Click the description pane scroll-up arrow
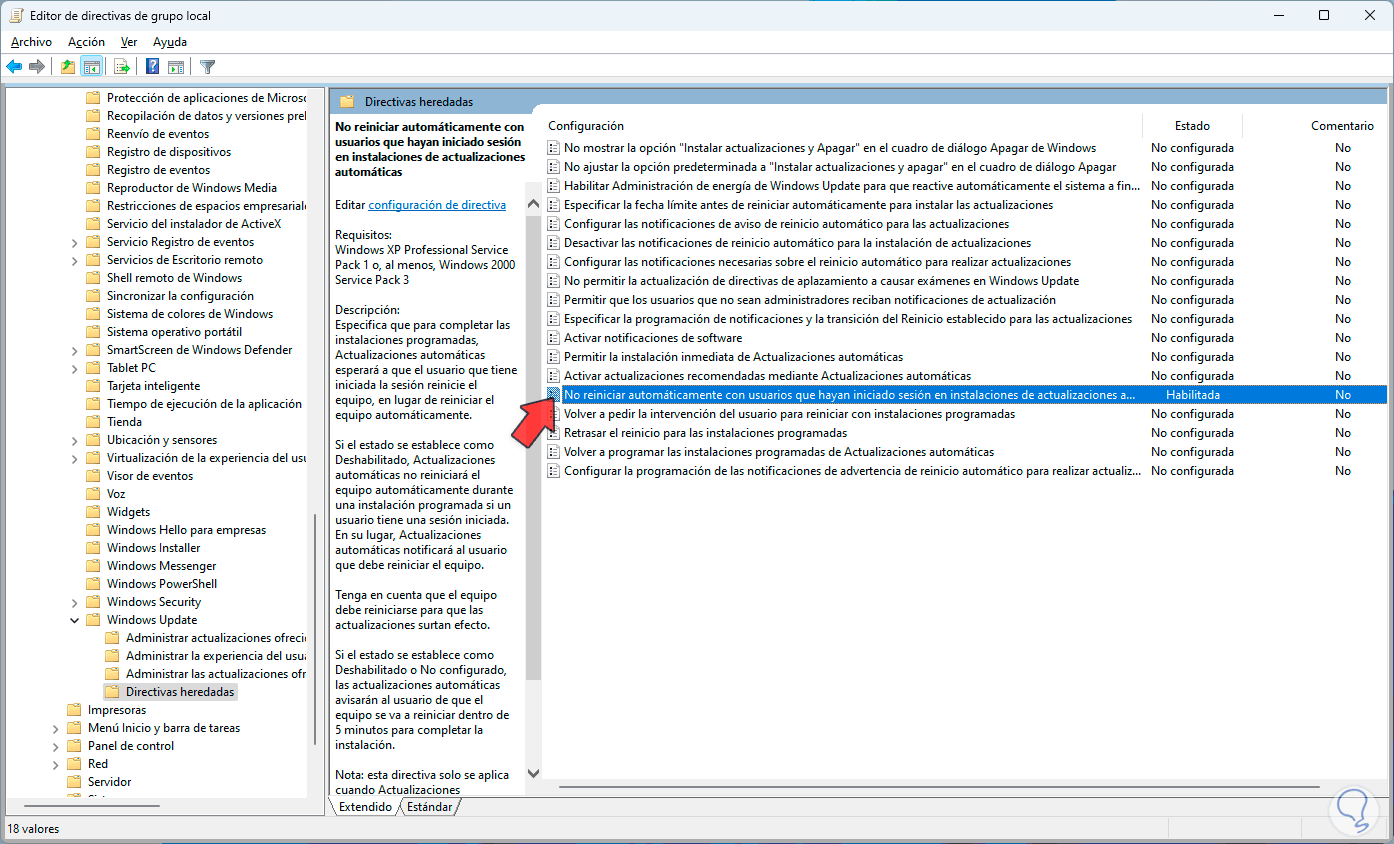The height and width of the screenshot is (844, 1394). point(533,203)
